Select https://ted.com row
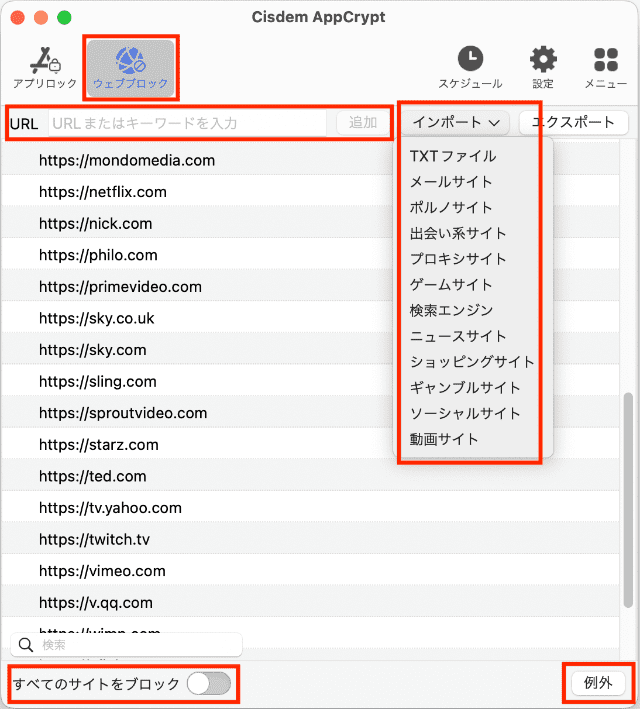 (x=310, y=476)
